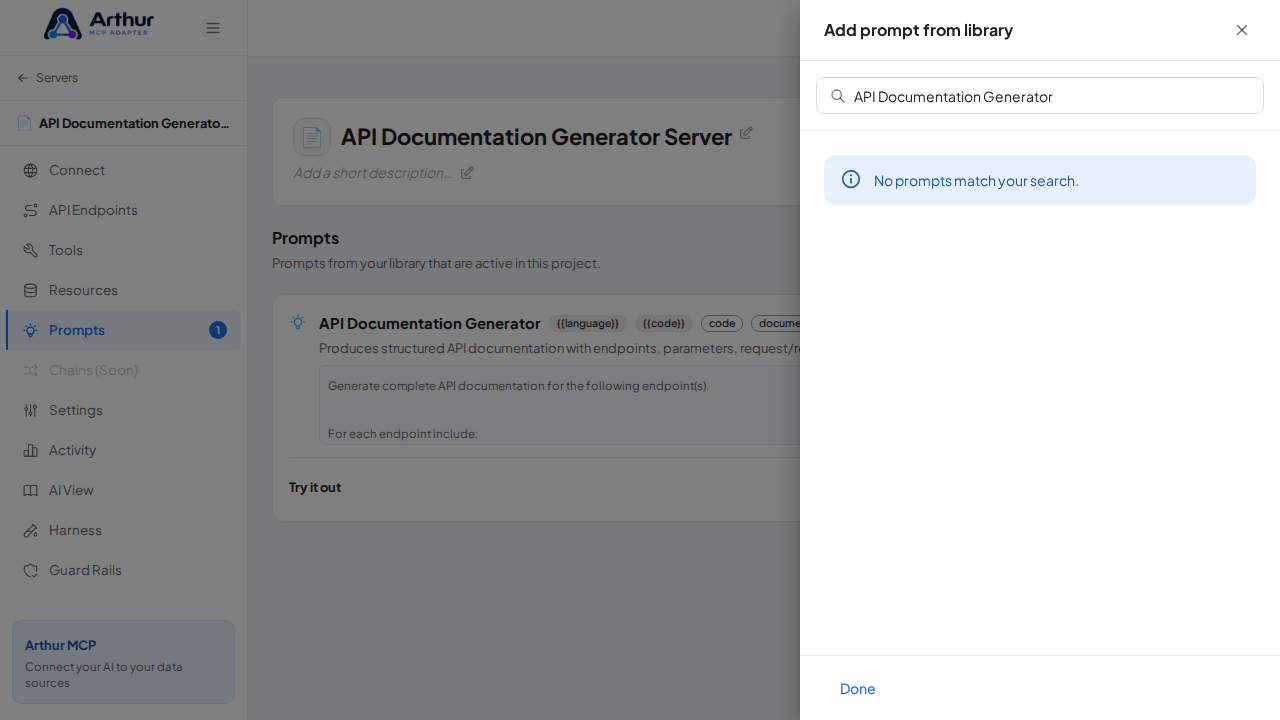Open API Endpoints section
The image size is (1280, 720).
123,210
